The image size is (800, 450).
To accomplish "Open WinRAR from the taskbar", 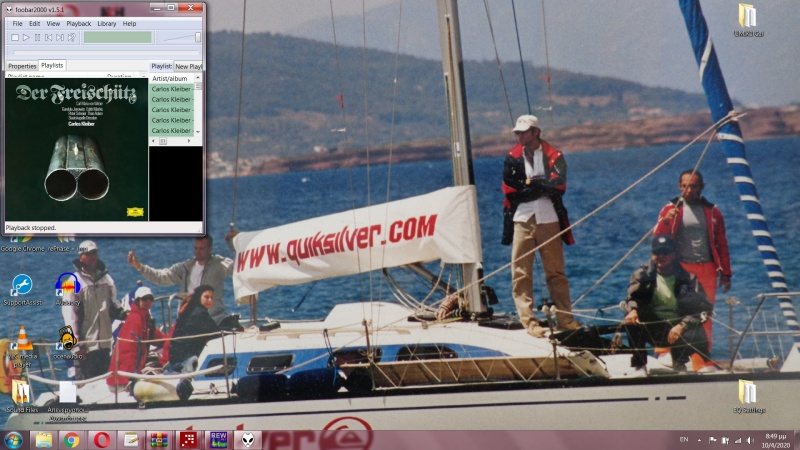I will point(159,440).
